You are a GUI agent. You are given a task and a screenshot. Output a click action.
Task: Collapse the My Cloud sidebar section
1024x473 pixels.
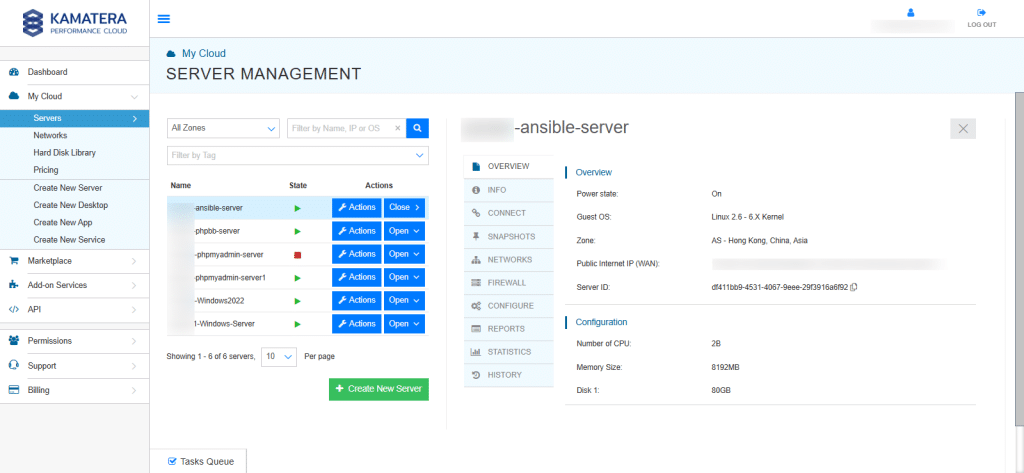tap(135, 97)
